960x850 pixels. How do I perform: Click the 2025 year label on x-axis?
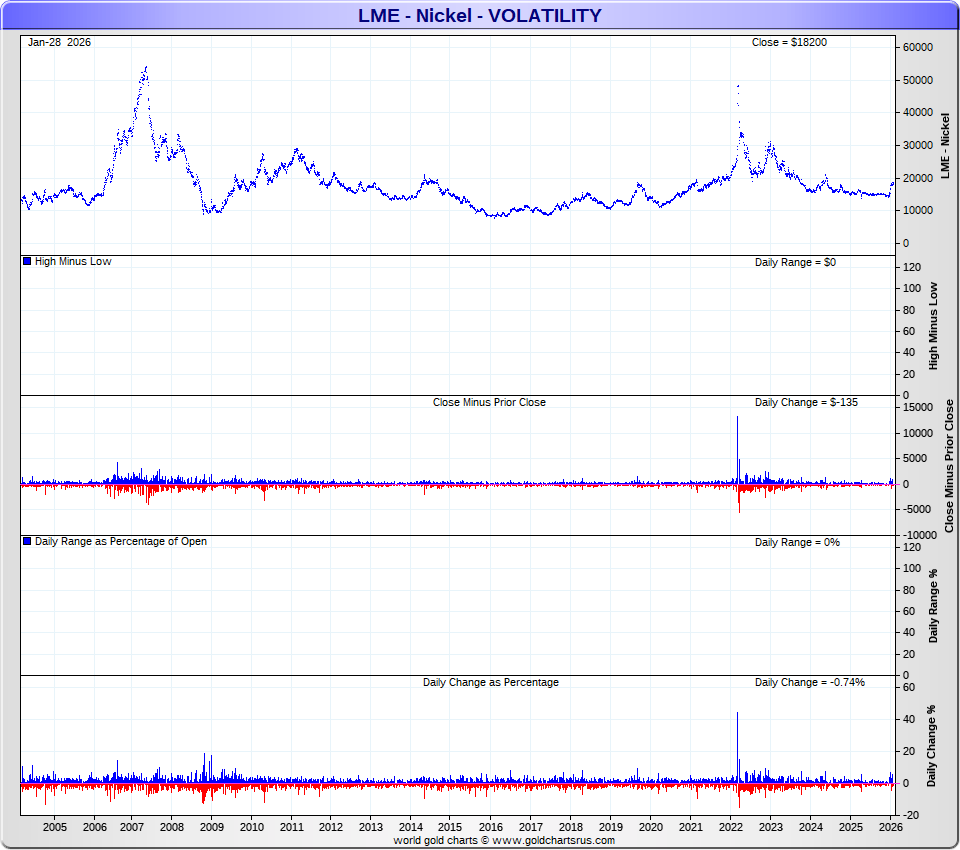850,827
